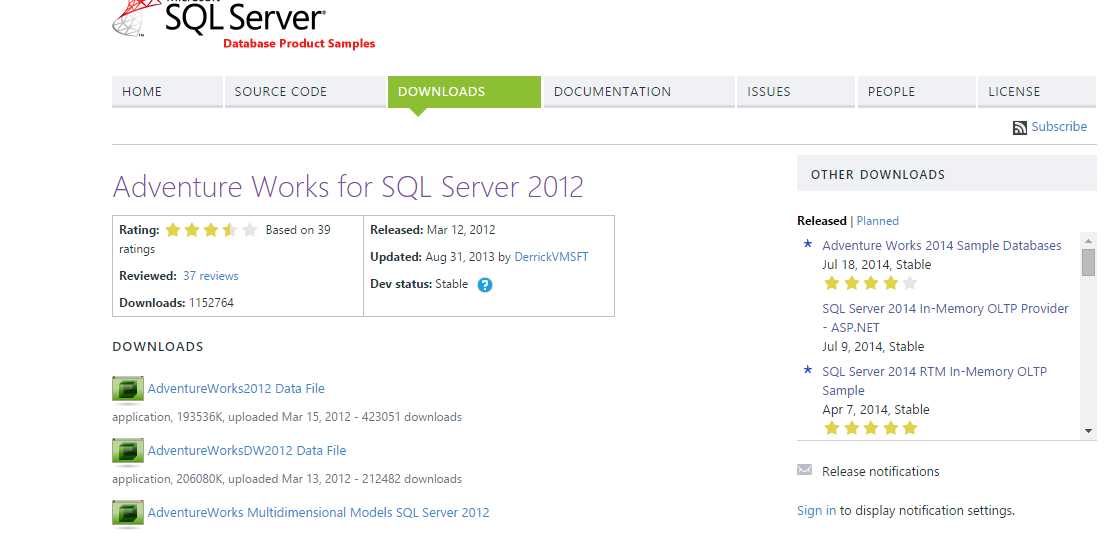Image resolution: width=1113 pixels, height=534 pixels.
Task: Open the LICENSE tab
Action: click(x=1037, y=92)
